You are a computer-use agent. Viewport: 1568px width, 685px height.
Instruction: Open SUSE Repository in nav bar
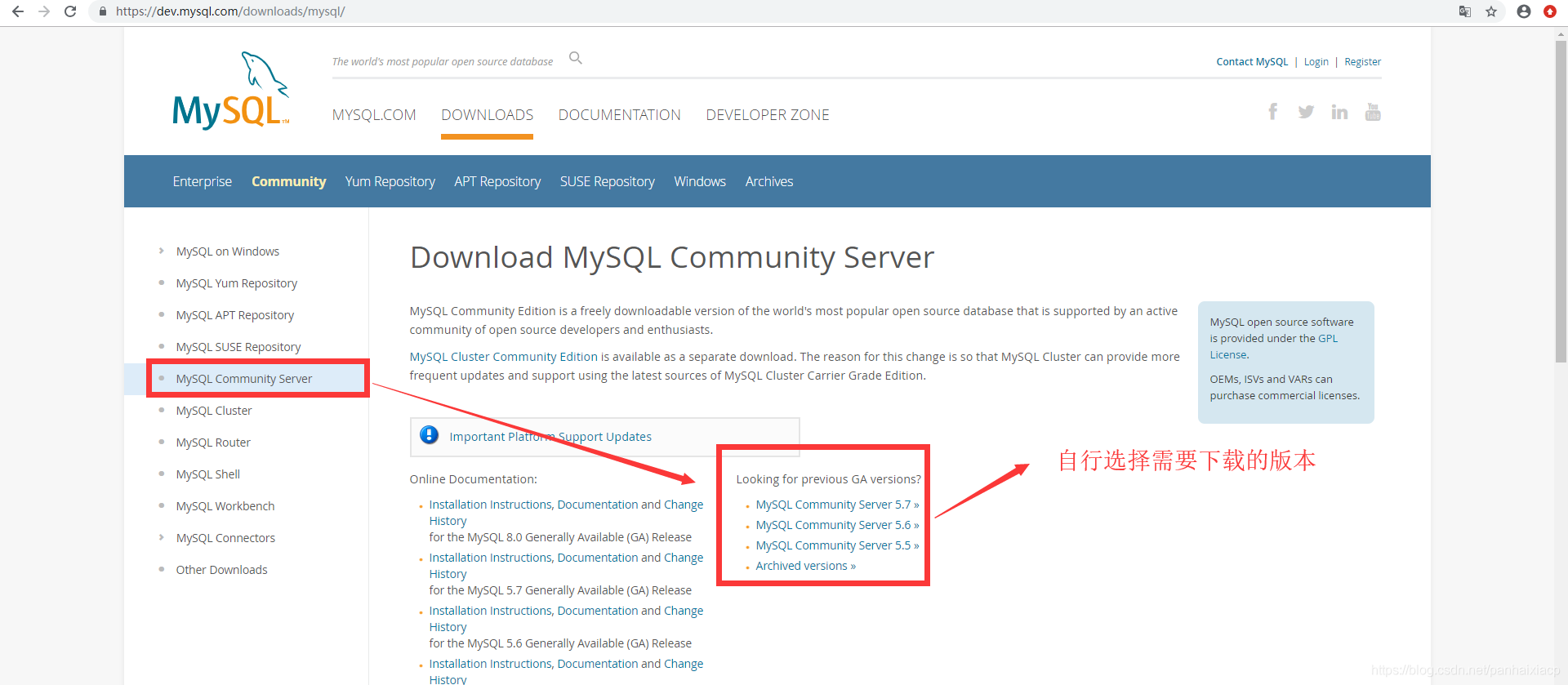pyautogui.click(x=607, y=181)
